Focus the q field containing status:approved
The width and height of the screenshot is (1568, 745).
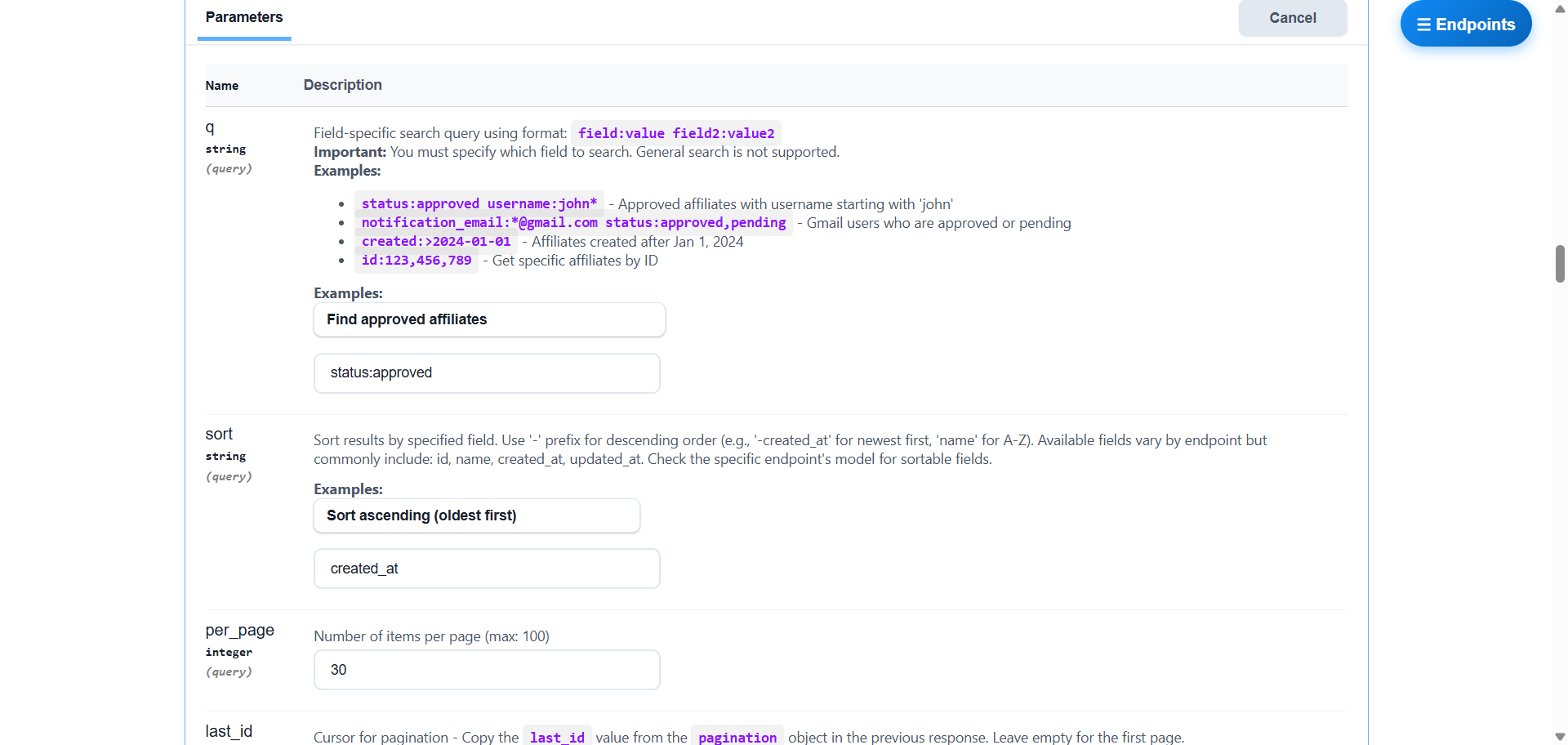coord(487,372)
